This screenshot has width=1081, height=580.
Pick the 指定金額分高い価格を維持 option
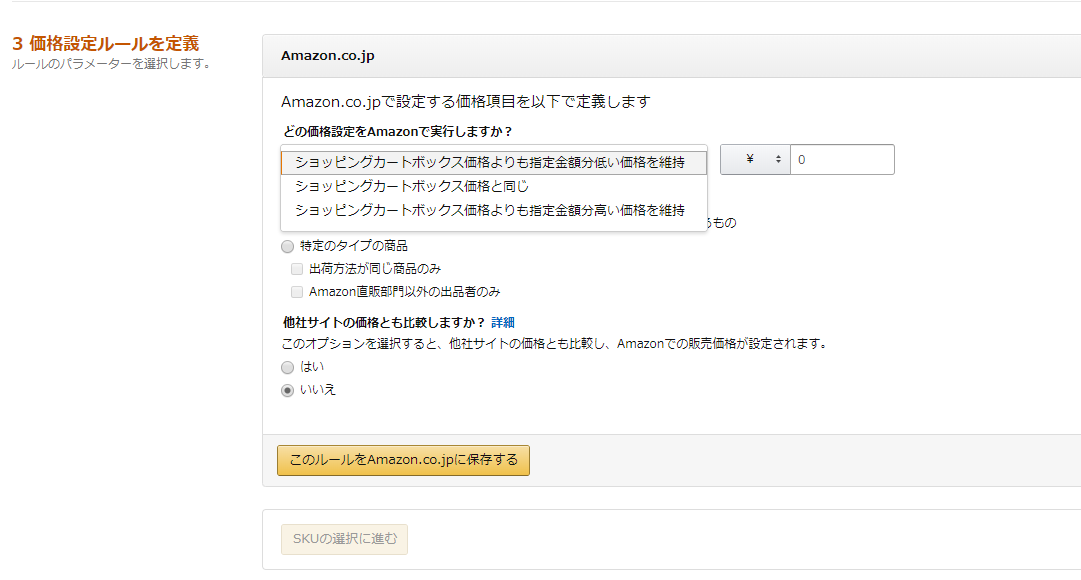pos(490,210)
